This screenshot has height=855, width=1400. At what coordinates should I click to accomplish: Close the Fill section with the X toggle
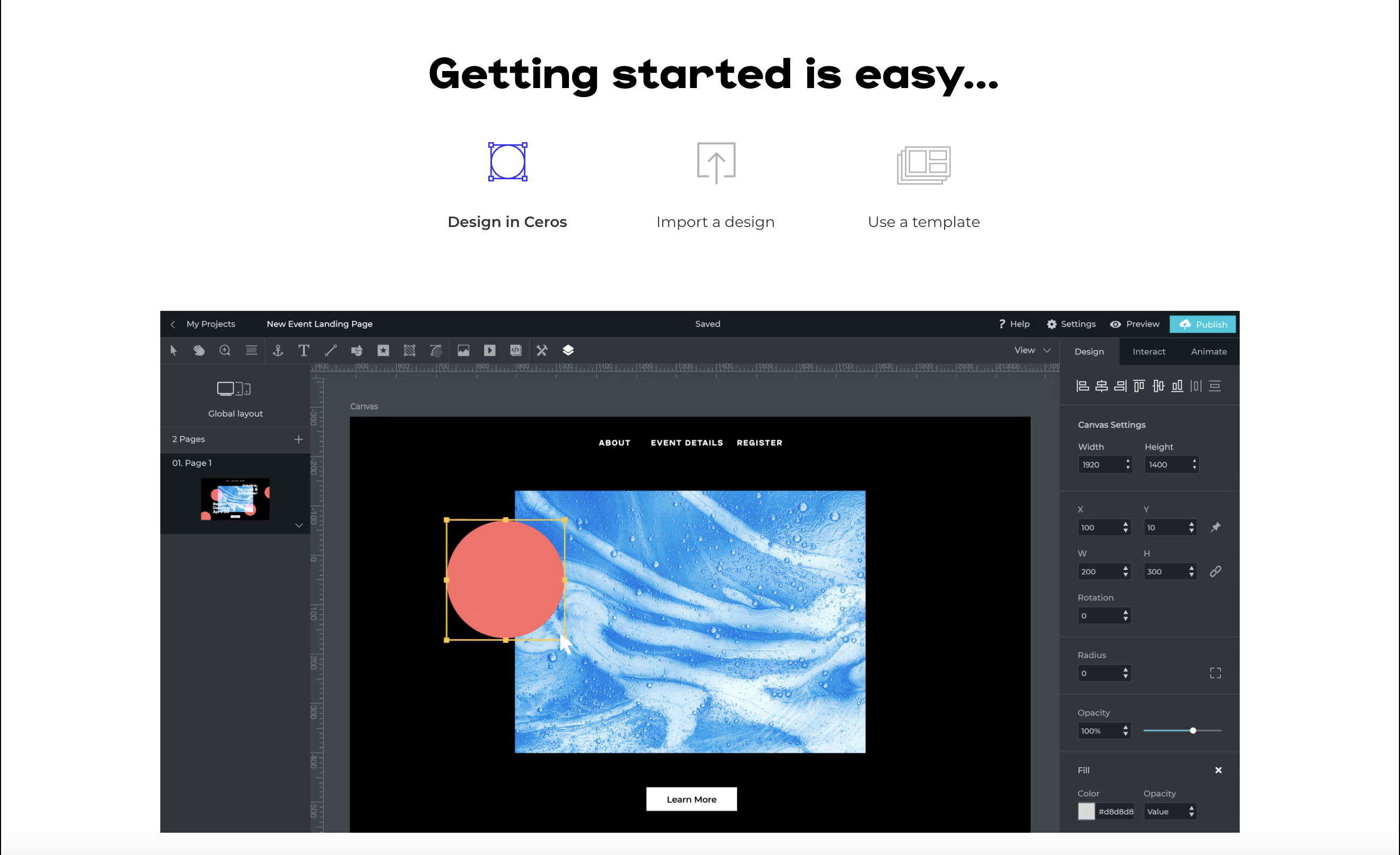(1218, 770)
